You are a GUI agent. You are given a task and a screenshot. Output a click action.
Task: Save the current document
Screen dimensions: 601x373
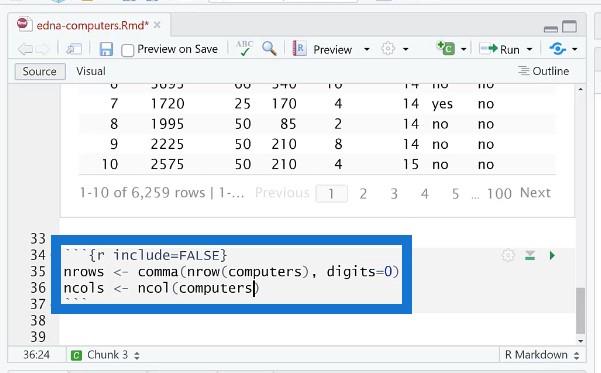click(x=106, y=49)
